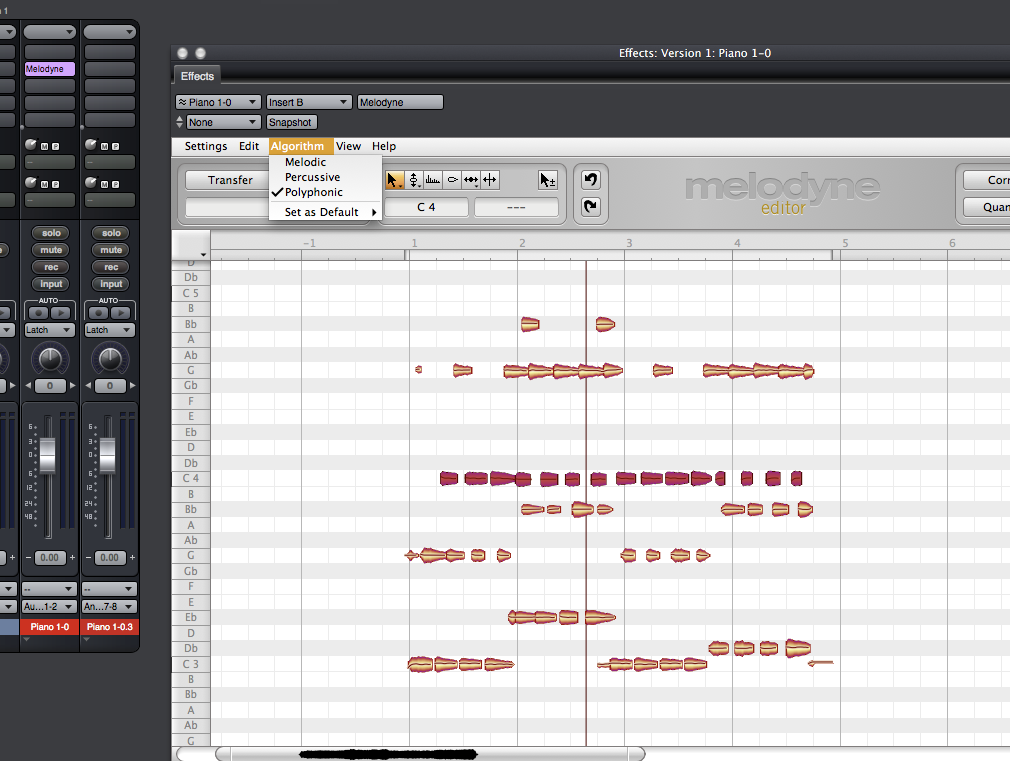The width and height of the screenshot is (1010, 761).
Task: Expand the Set as Default submenu
Action: point(324,212)
